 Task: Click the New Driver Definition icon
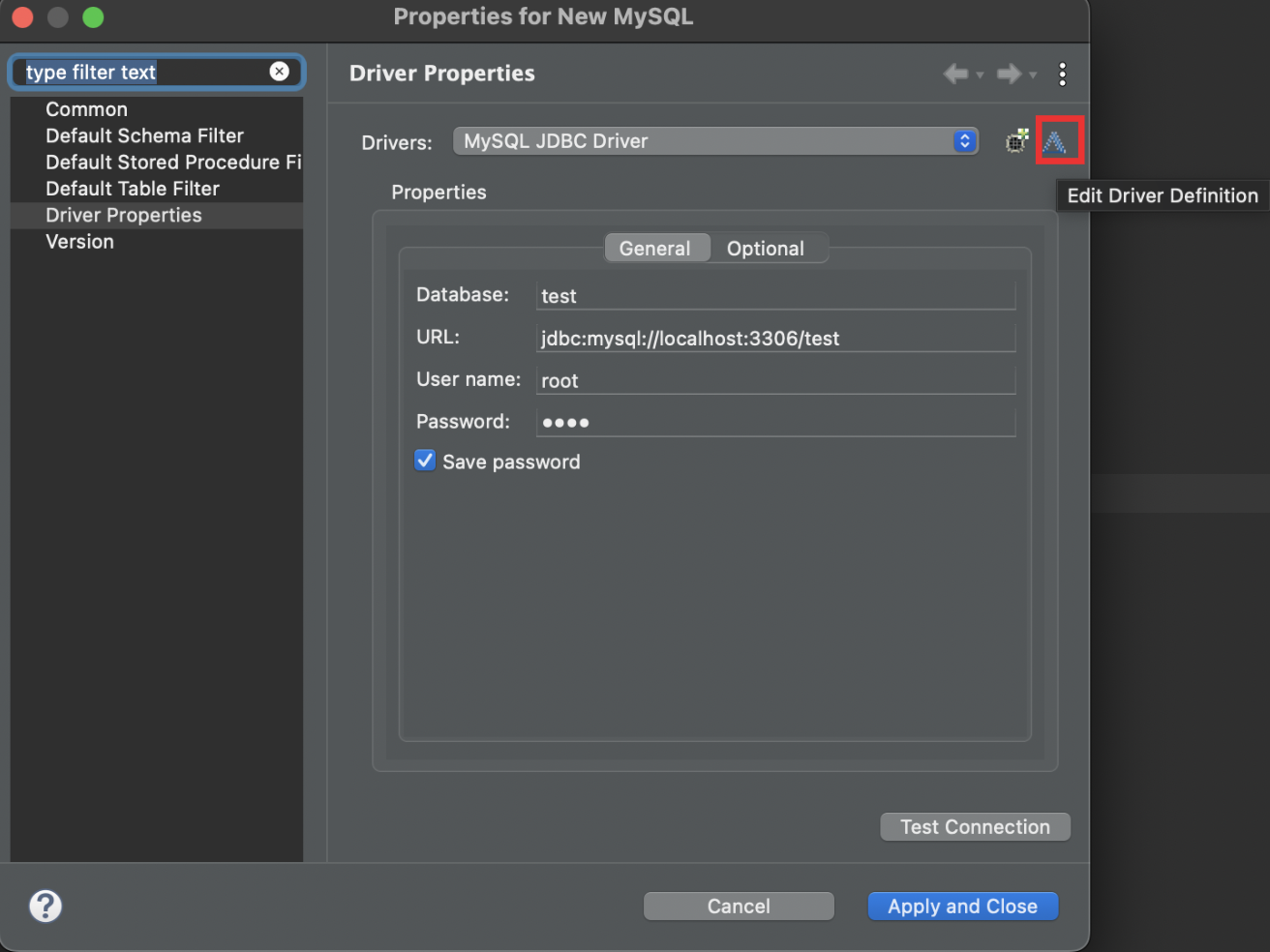coord(1016,141)
